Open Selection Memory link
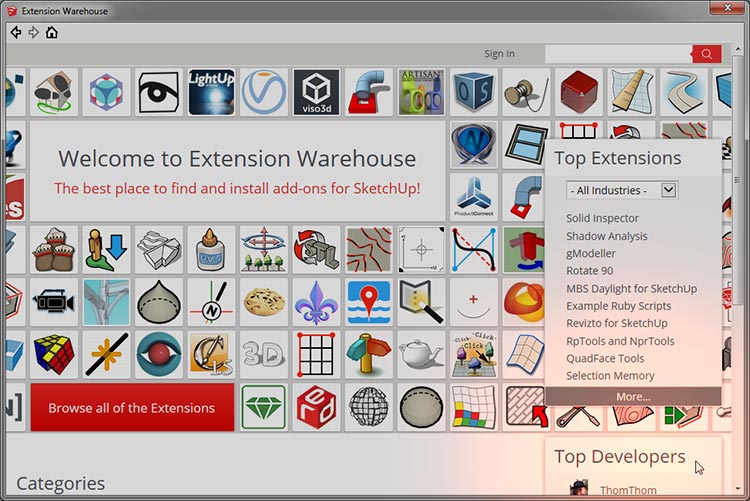 point(610,376)
